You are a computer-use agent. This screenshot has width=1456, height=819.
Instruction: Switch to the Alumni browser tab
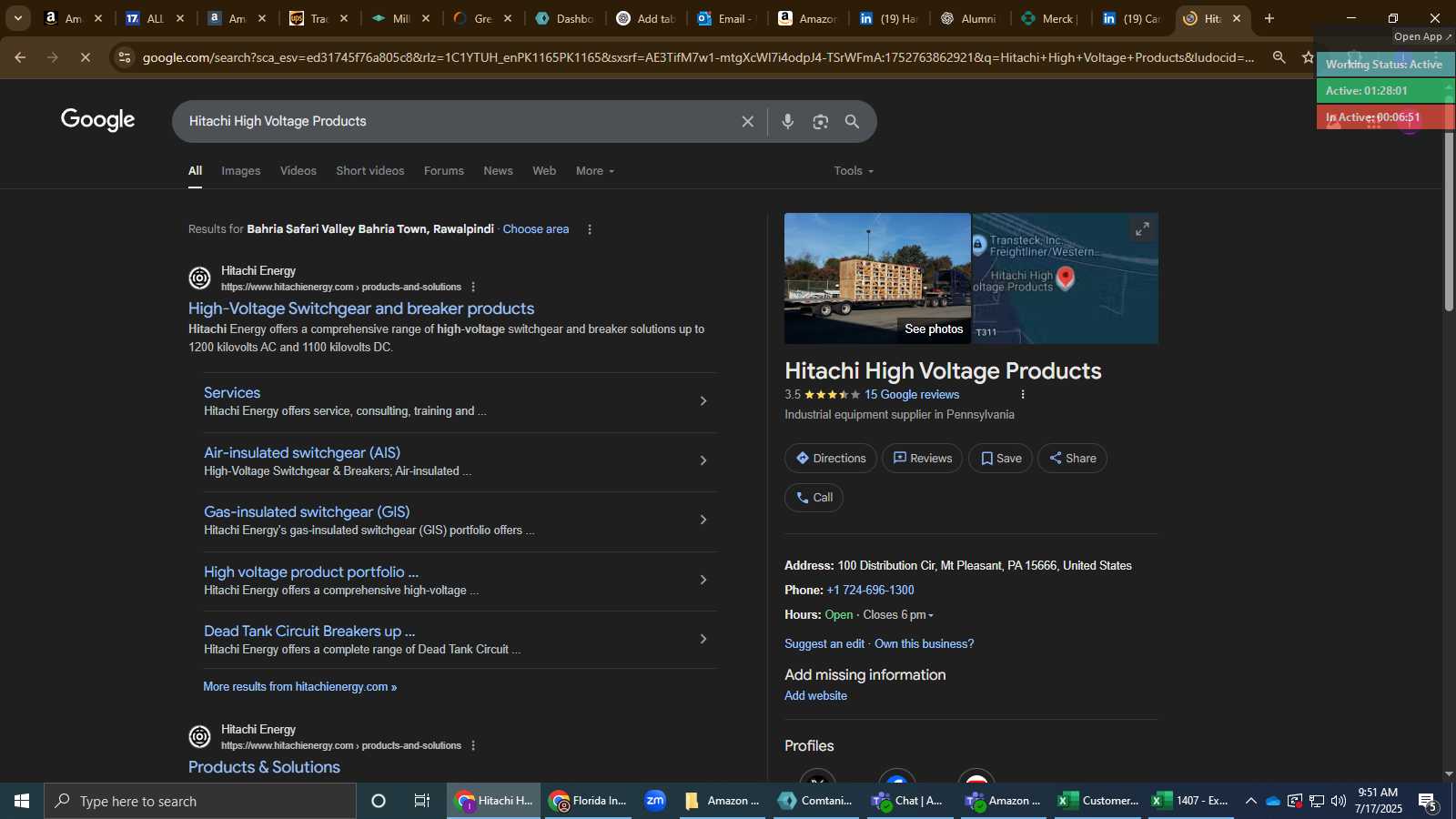(969, 18)
